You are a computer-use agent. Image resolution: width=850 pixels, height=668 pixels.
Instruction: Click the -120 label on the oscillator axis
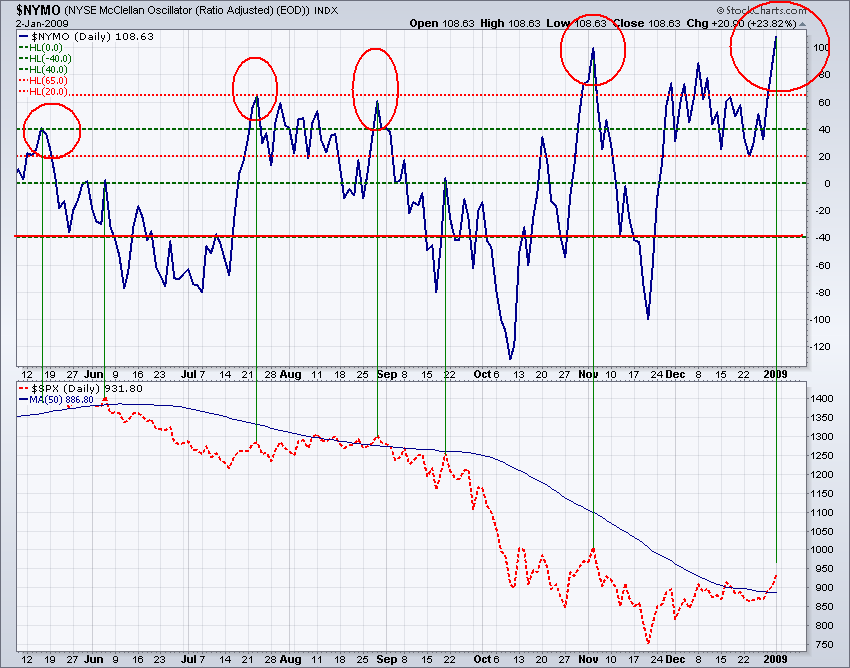pos(820,347)
